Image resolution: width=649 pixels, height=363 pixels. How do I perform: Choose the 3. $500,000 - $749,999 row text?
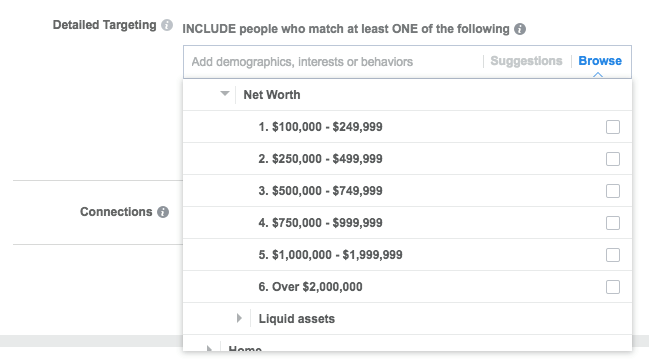coord(320,191)
